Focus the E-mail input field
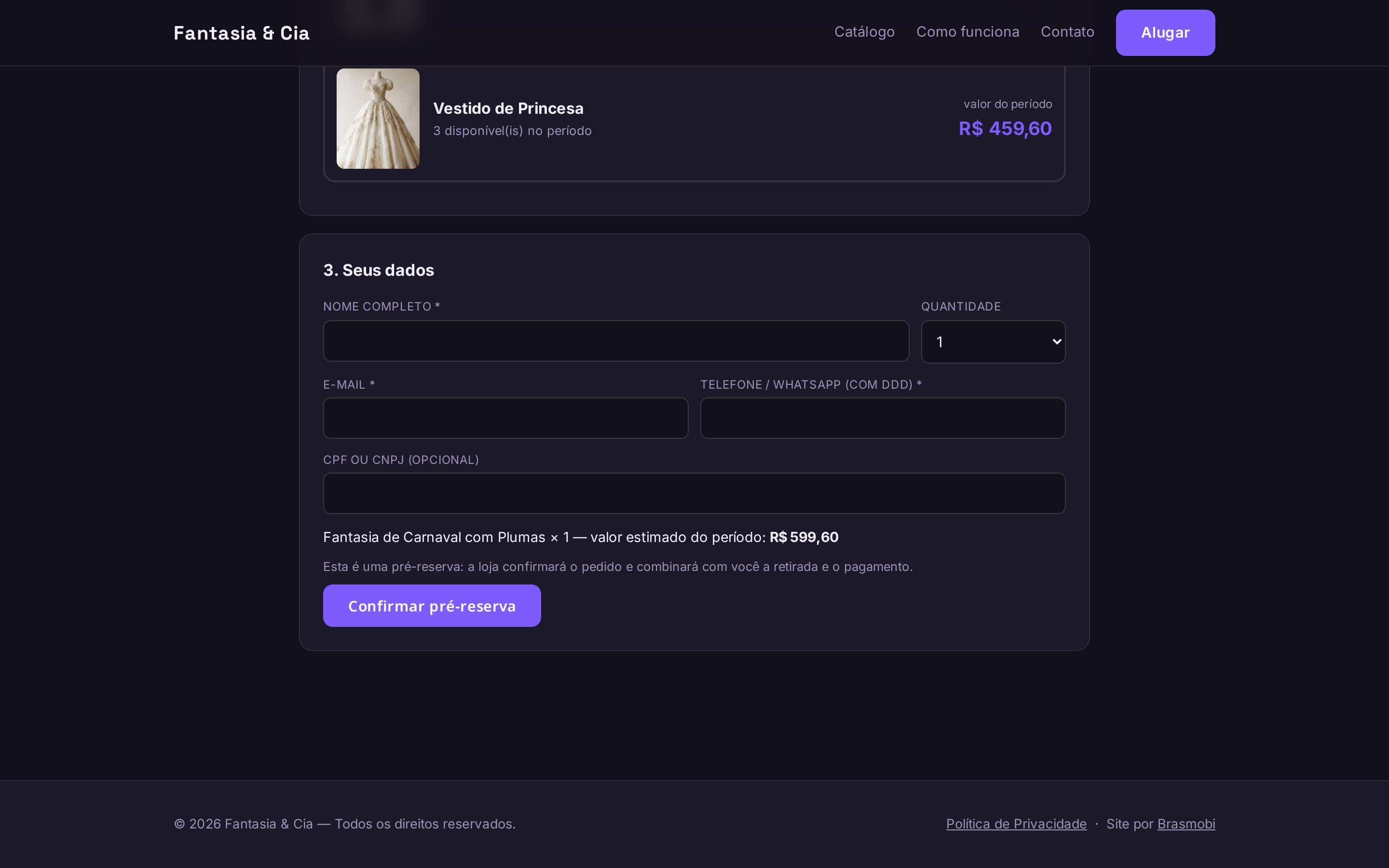Image resolution: width=1389 pixels, height=868 pixels. 505,418
